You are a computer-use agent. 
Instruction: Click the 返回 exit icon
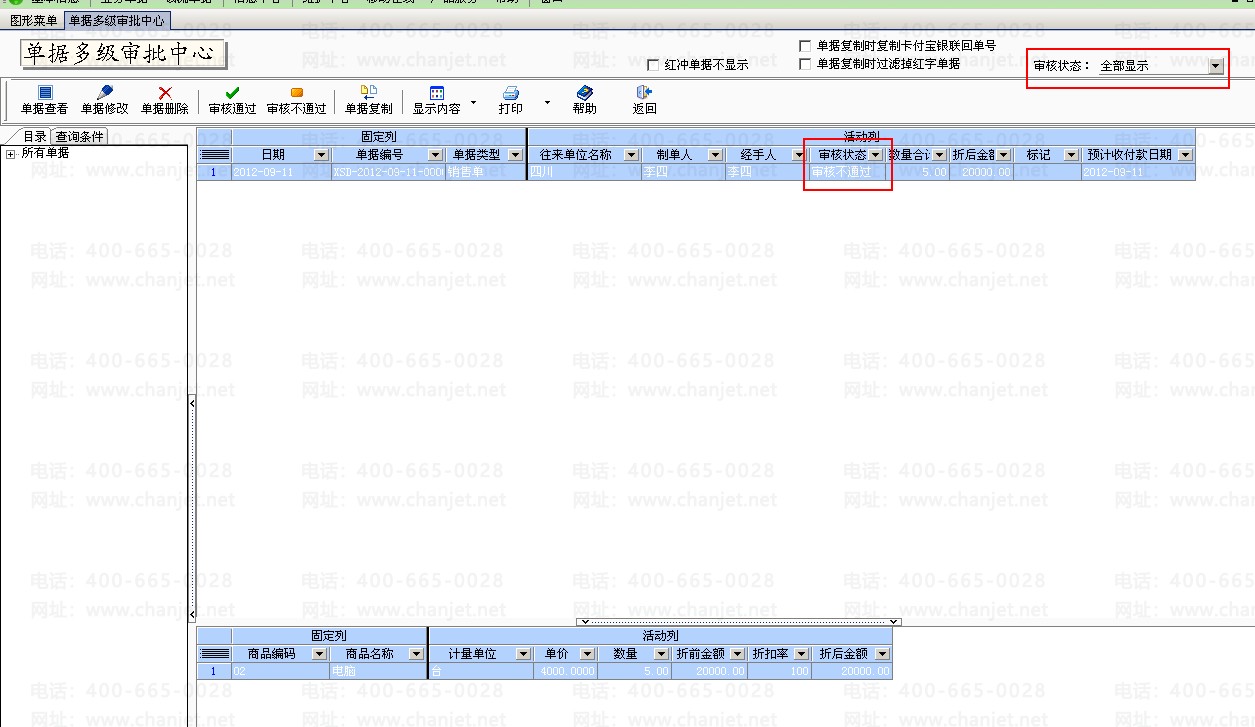coord(645,93)
